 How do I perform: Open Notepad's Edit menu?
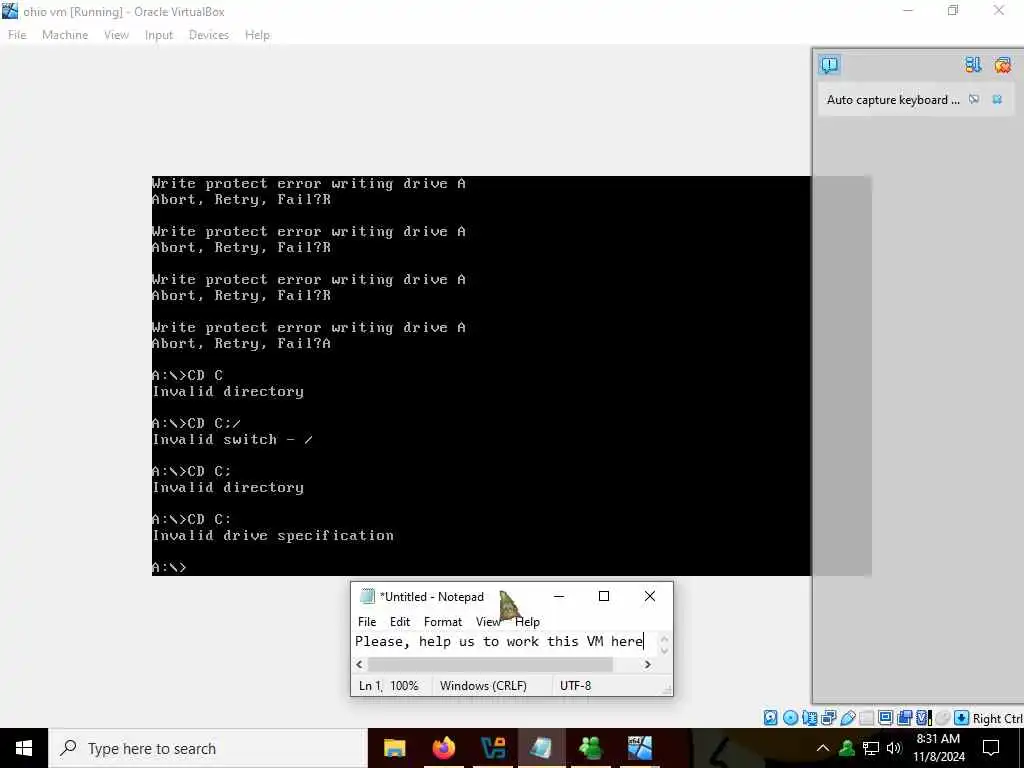(x=400, y=622)
